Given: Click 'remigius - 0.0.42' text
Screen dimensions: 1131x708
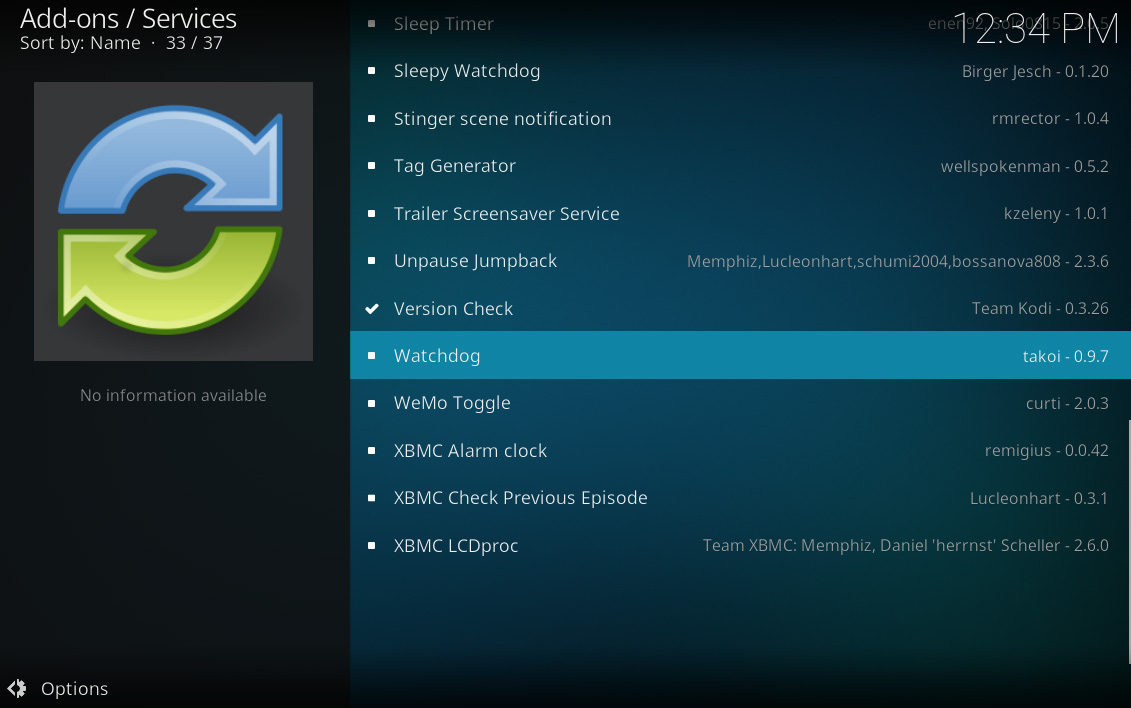Looking at the screenshot, I should coord(1047,451).
